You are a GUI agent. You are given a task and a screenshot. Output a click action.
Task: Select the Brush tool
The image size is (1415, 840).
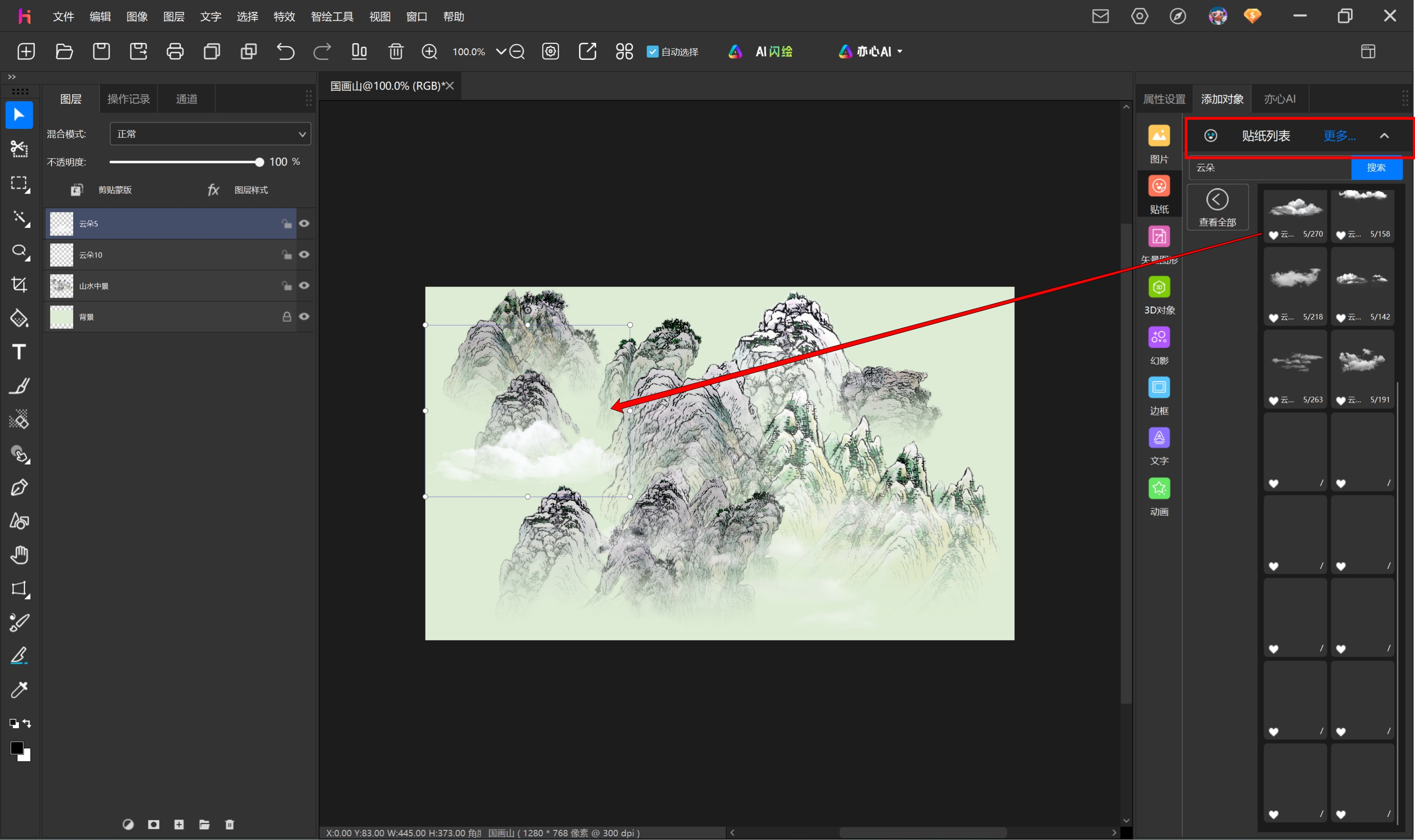click(19, 386)
